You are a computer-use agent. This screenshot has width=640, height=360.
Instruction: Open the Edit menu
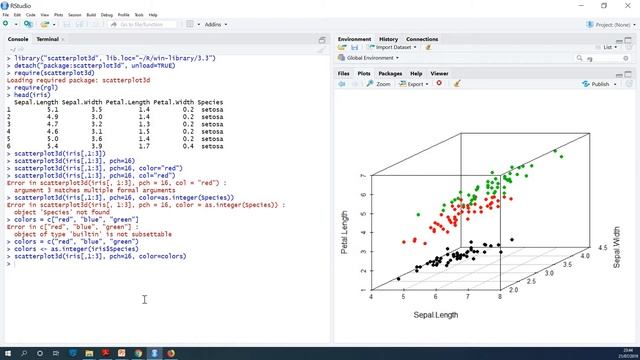click(x=17, y=15)
